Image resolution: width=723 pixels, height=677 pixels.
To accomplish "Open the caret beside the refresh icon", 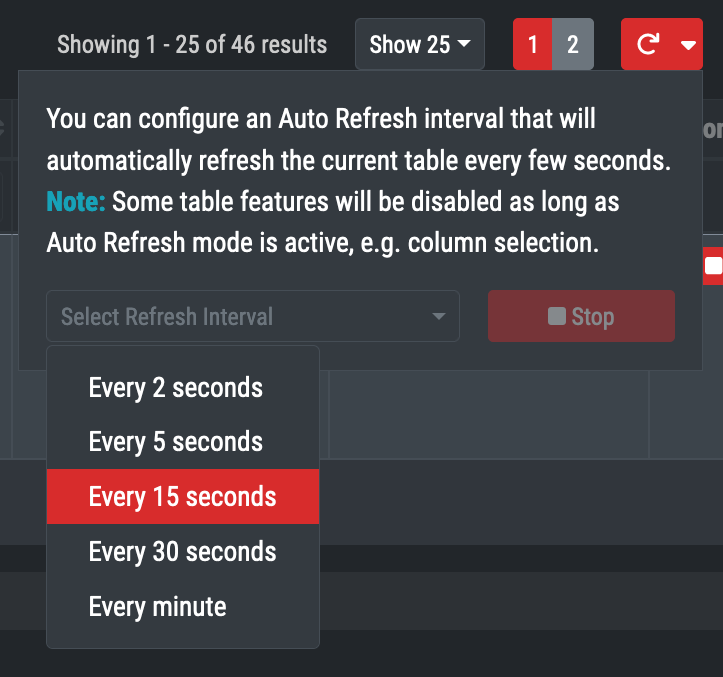I will click(687, 45).
